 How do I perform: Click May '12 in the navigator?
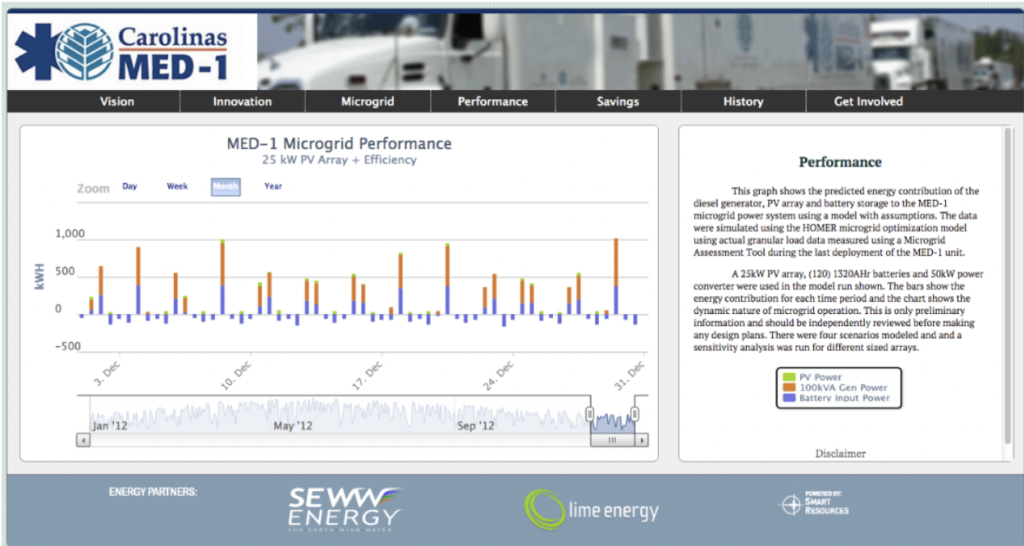293,426
